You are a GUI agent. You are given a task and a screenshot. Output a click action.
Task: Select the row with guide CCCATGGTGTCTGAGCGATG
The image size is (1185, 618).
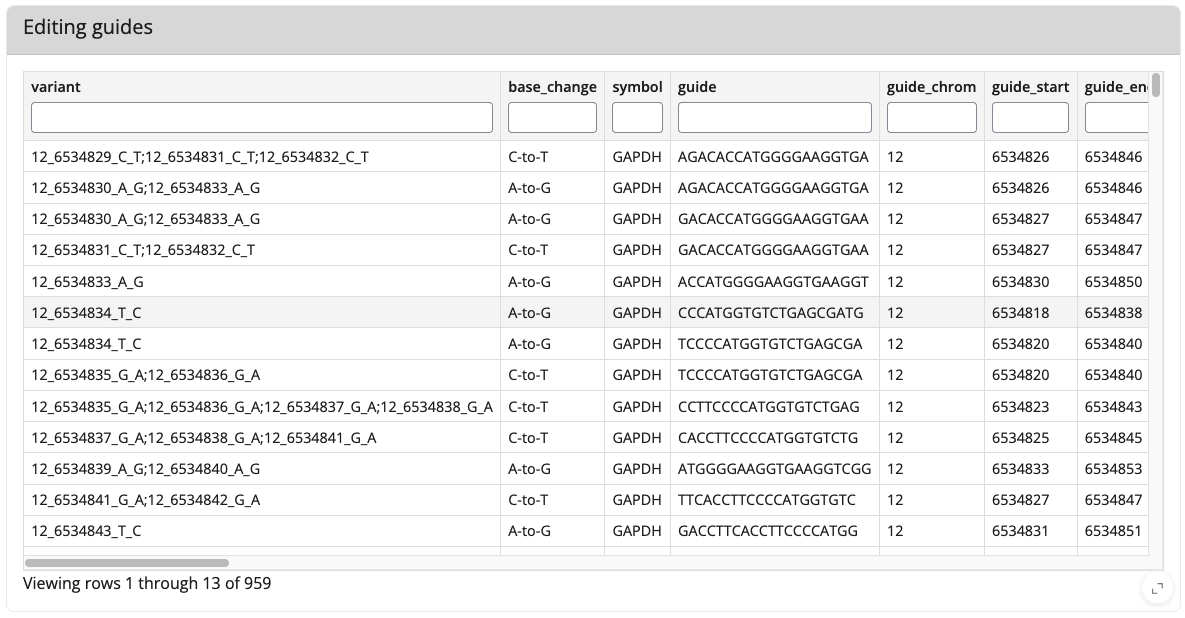[770, 313]
